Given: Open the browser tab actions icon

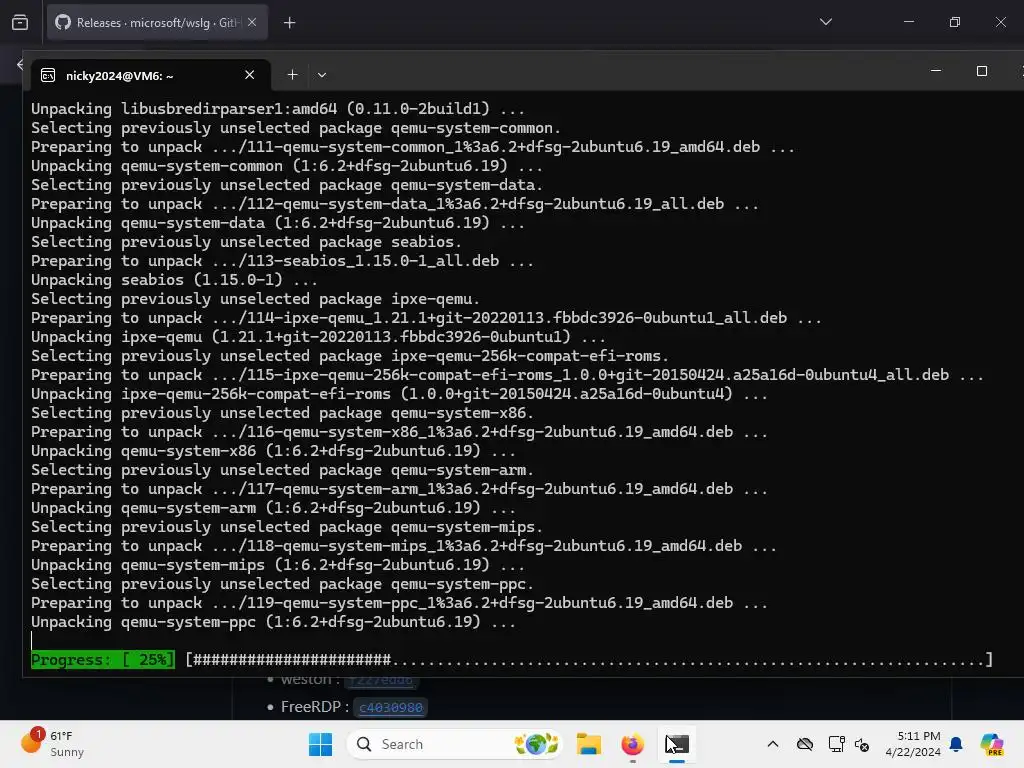Looking at the screenshot, I should (20, 23).
